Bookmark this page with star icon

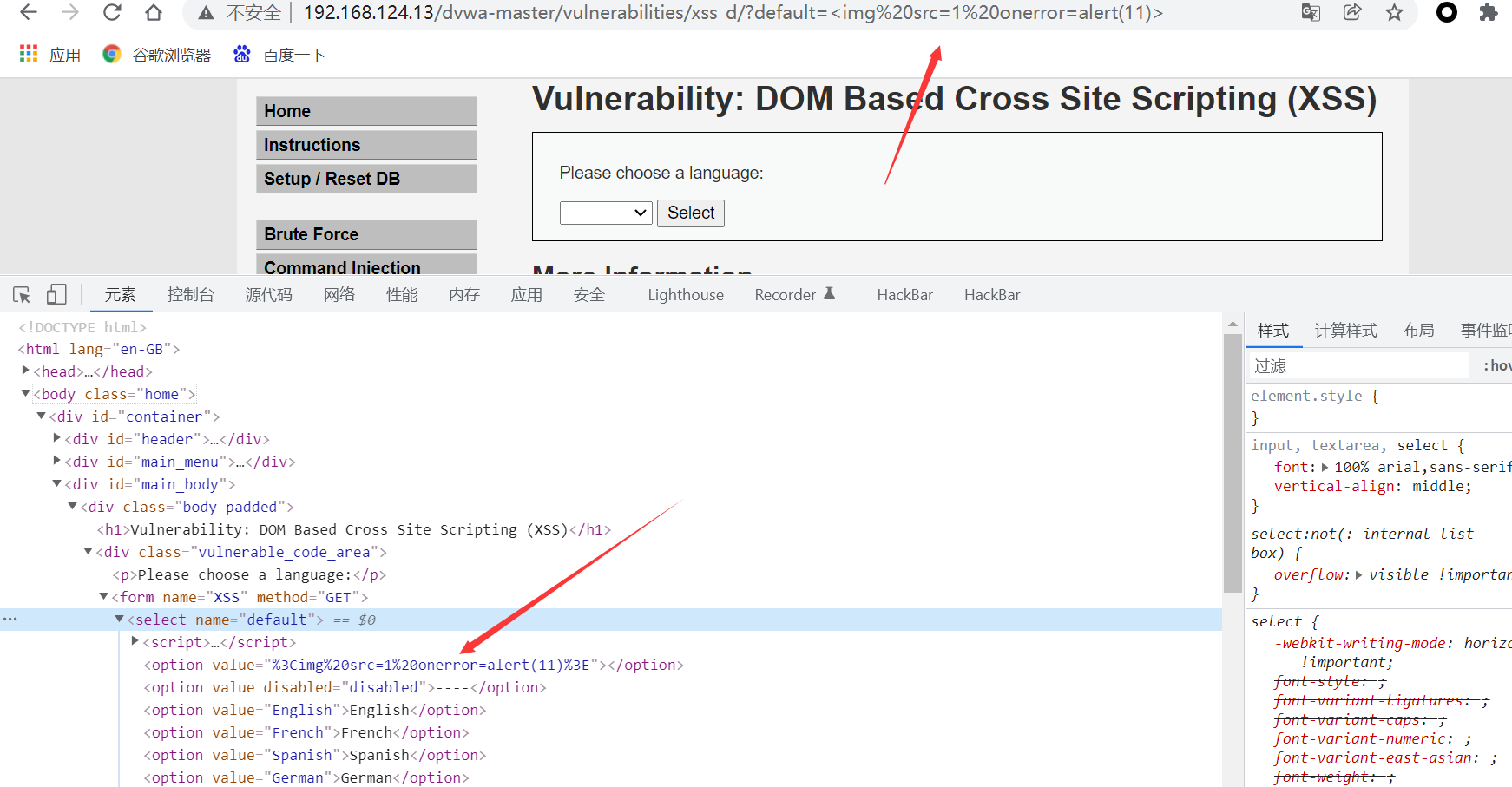click(x=1394, y=12)
